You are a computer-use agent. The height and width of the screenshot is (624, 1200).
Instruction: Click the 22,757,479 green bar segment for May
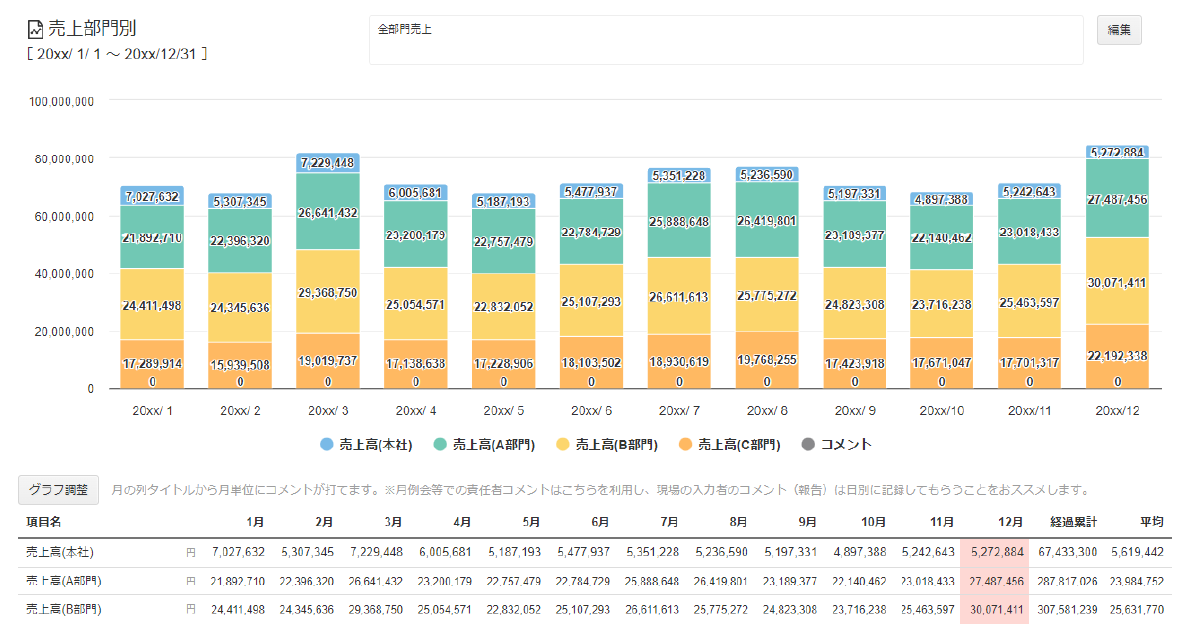point(504,241)
